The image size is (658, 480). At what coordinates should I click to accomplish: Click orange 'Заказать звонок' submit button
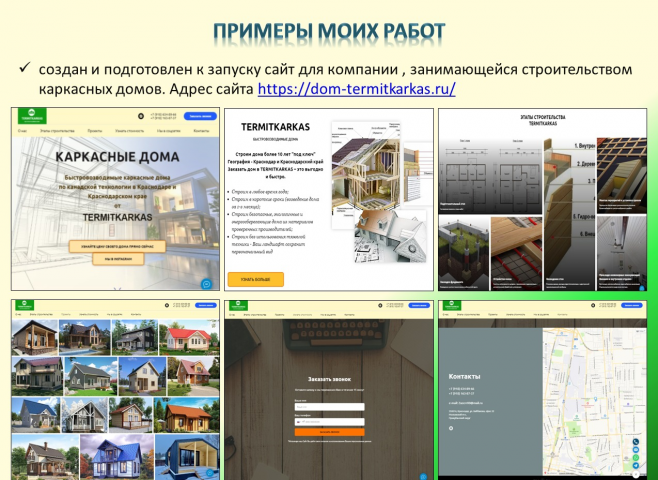(329, 432)
